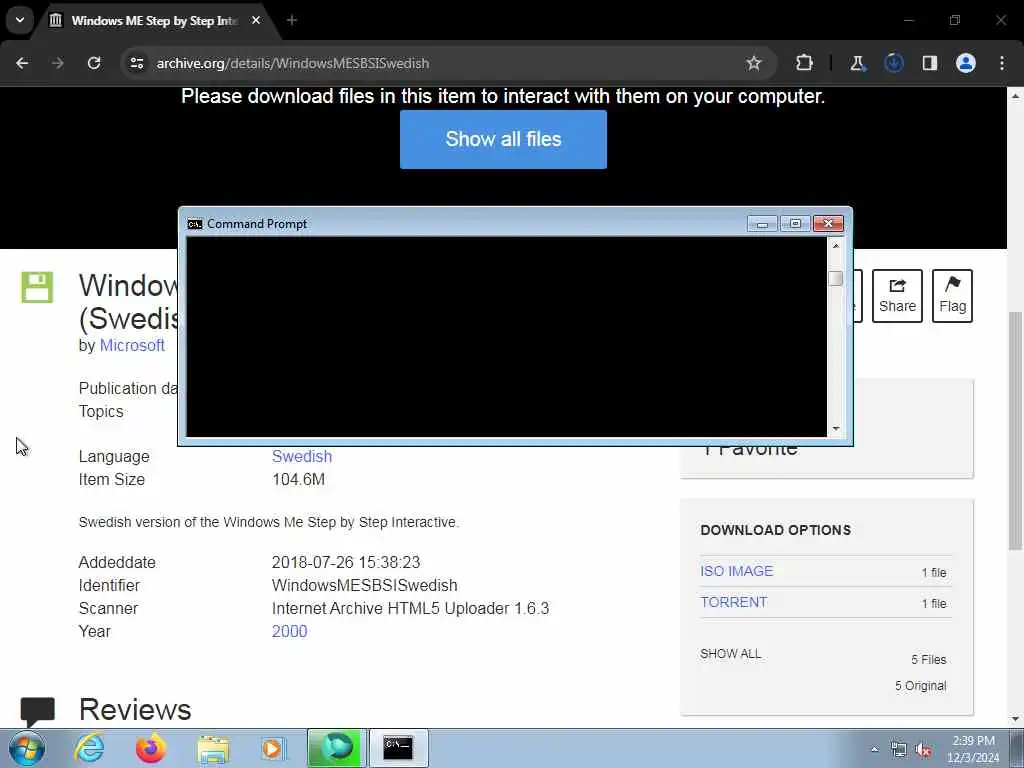This screenshot has width=1024, height=768.
Task: Click the Command Prompt scrollbar thumb
Action: click(835, 278)
